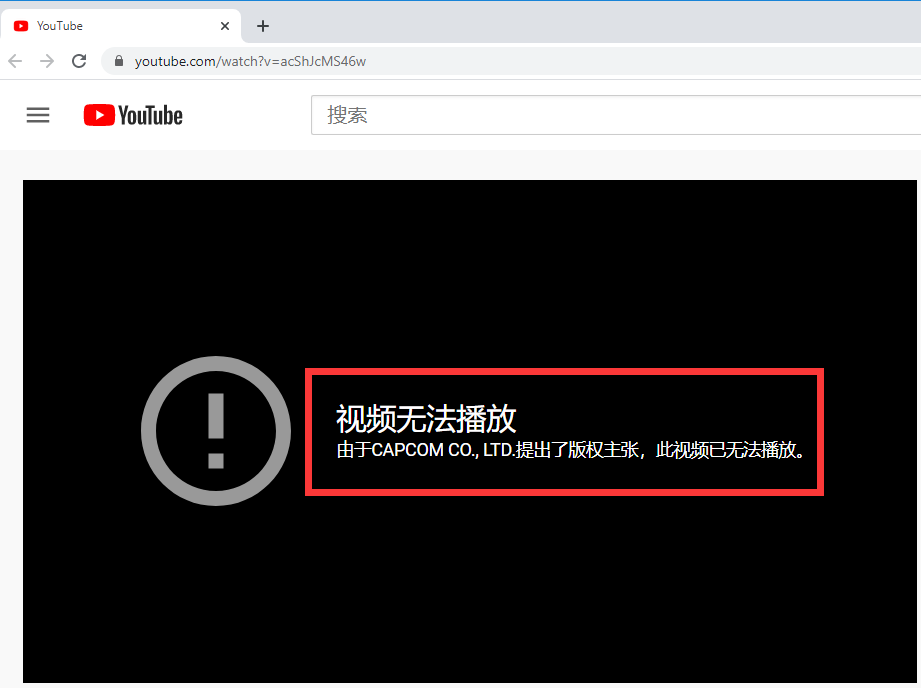Click the browser forward arrow
Viewport: 921px width, 688px height.
coord(47,61)
